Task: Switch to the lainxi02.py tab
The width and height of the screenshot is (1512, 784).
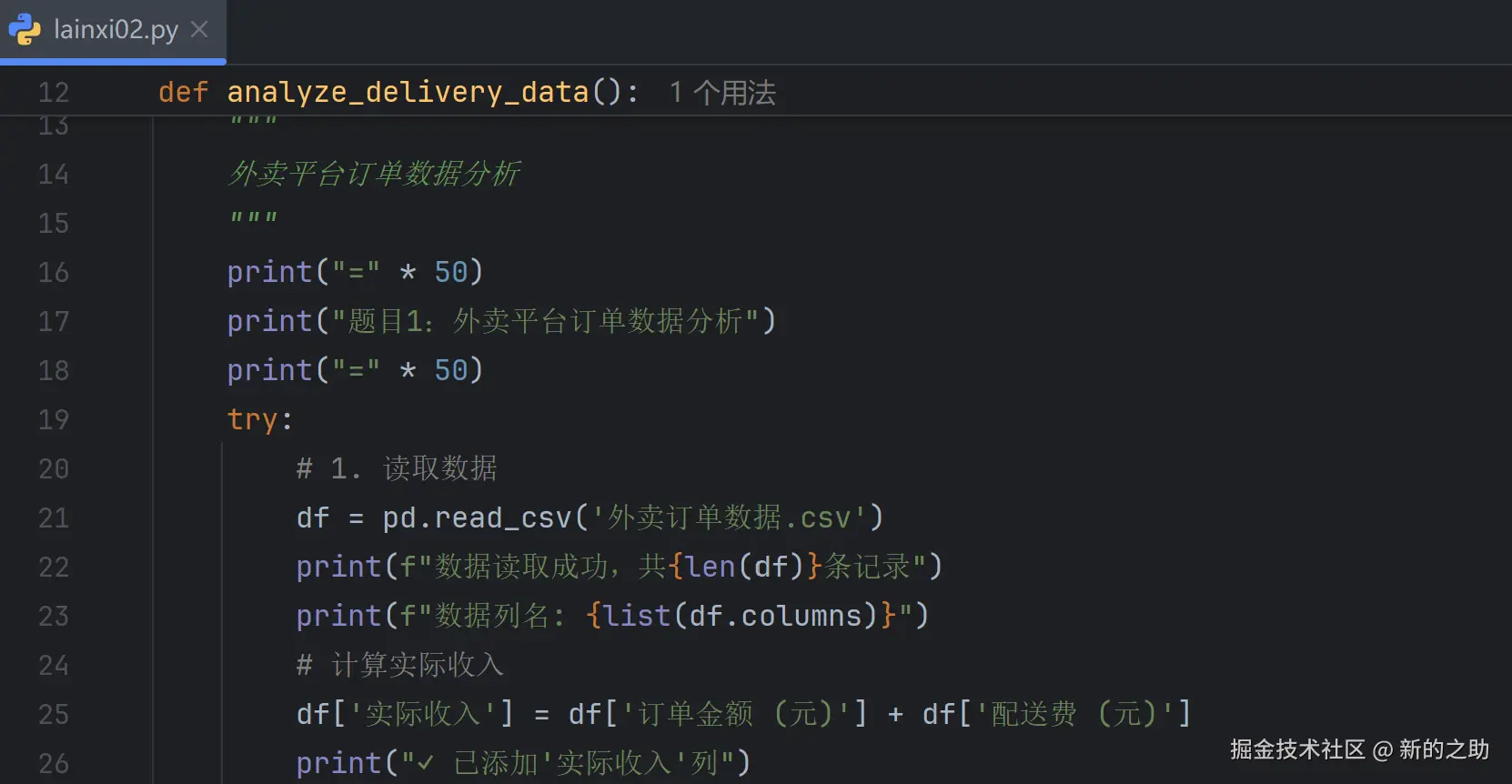Action: [114, 30]
